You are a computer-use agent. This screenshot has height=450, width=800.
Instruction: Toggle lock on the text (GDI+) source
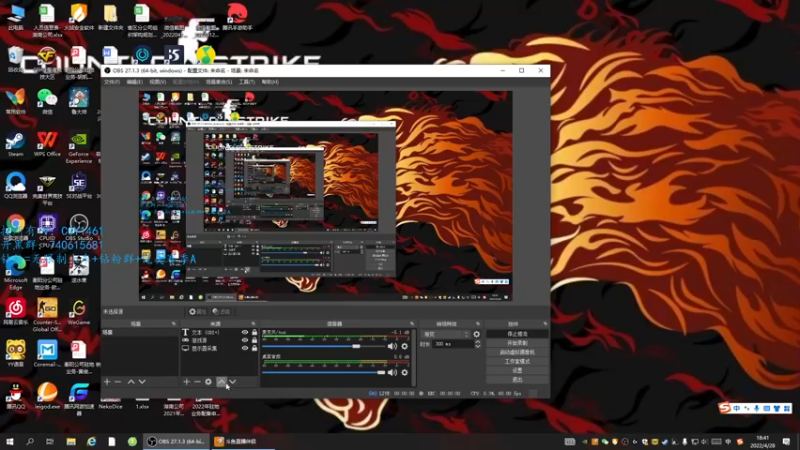tap(254, 332)
